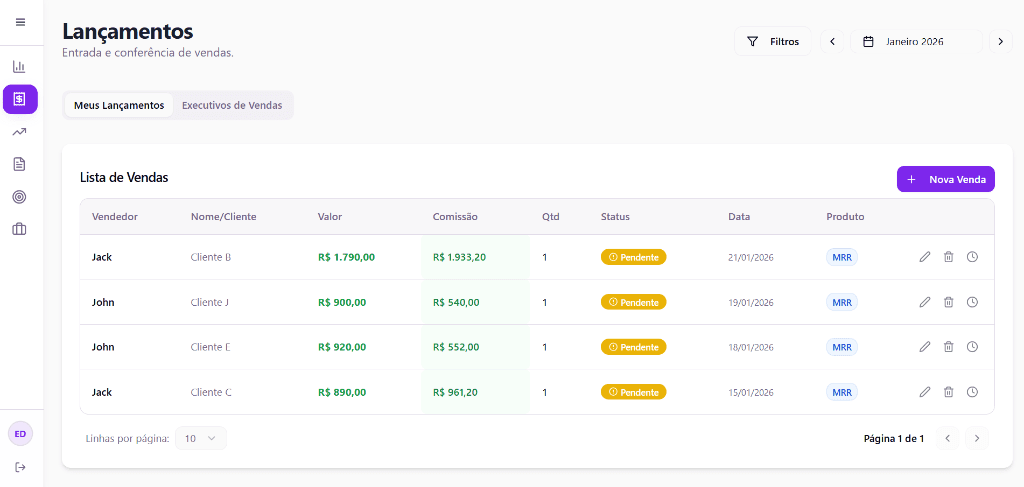The height and width of the screenshot is (487, 1024).
Task: Open the document reports sidebar icon
Action: pyautogui.click(x=19, y=164)
